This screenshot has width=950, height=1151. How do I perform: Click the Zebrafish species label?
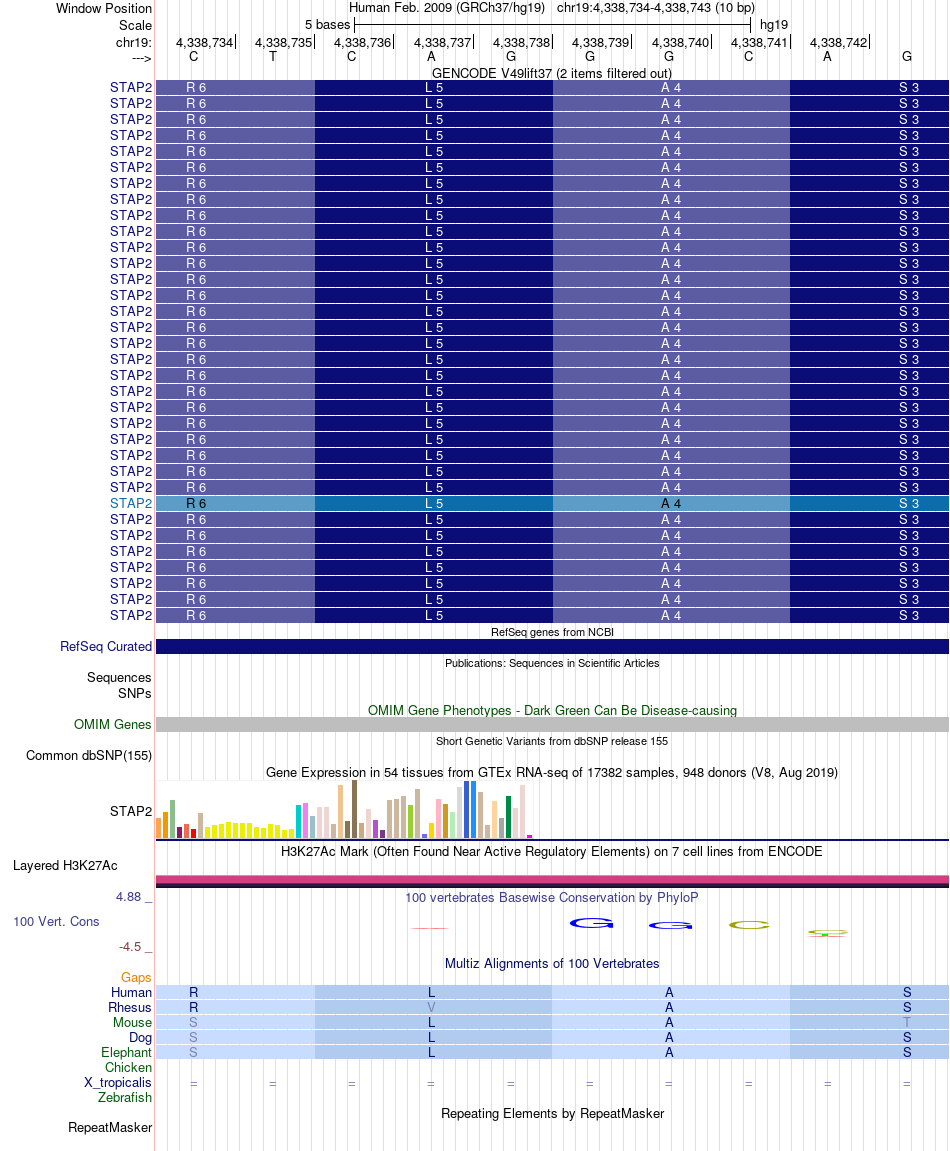125,1097
